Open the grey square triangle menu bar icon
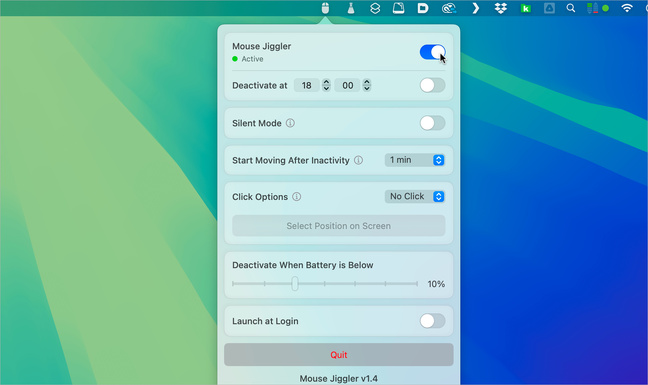Screen dimensions: 648x385 tap(549, 8)
